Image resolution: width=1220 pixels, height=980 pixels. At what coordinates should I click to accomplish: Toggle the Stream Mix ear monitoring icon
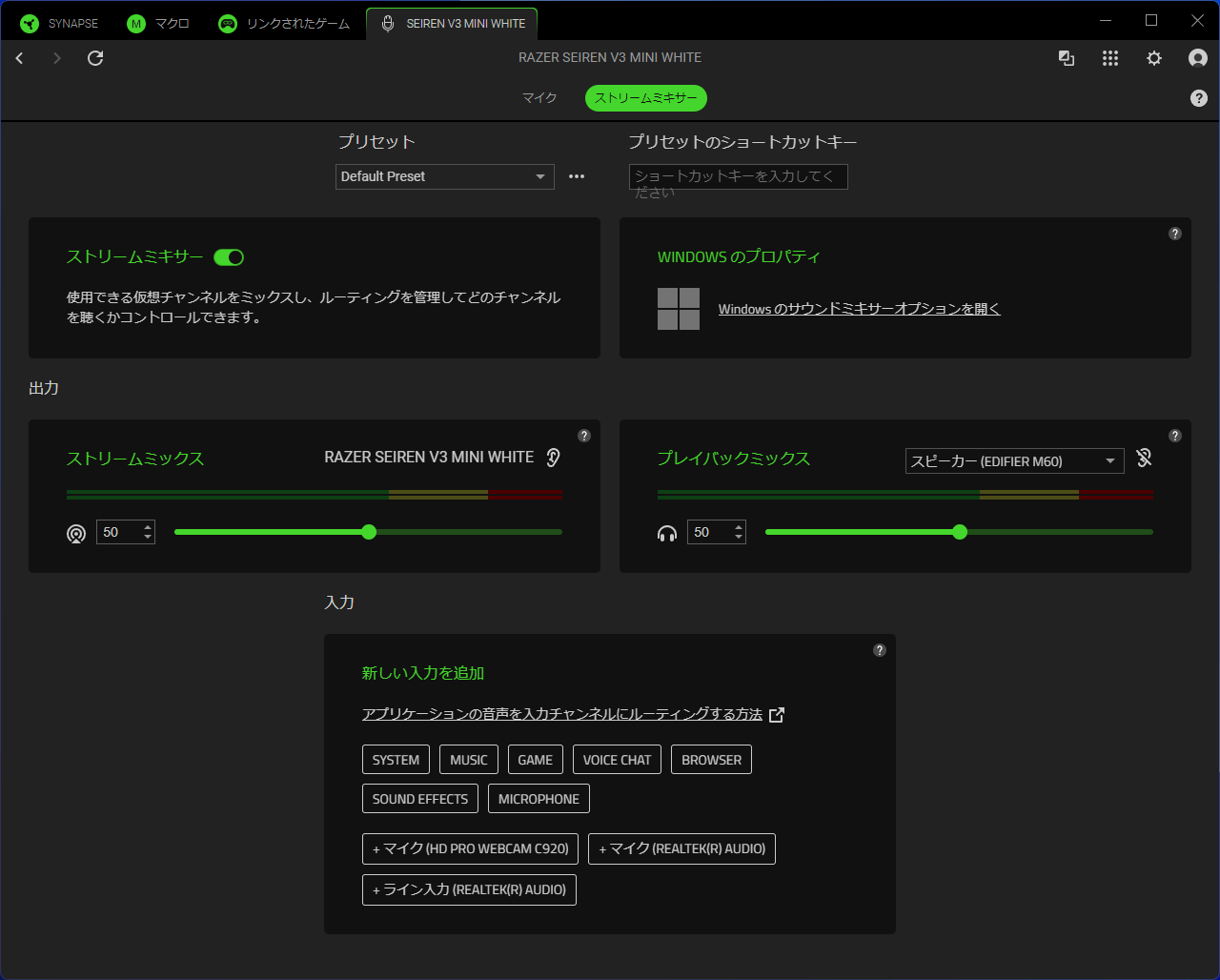pos(553,458)
